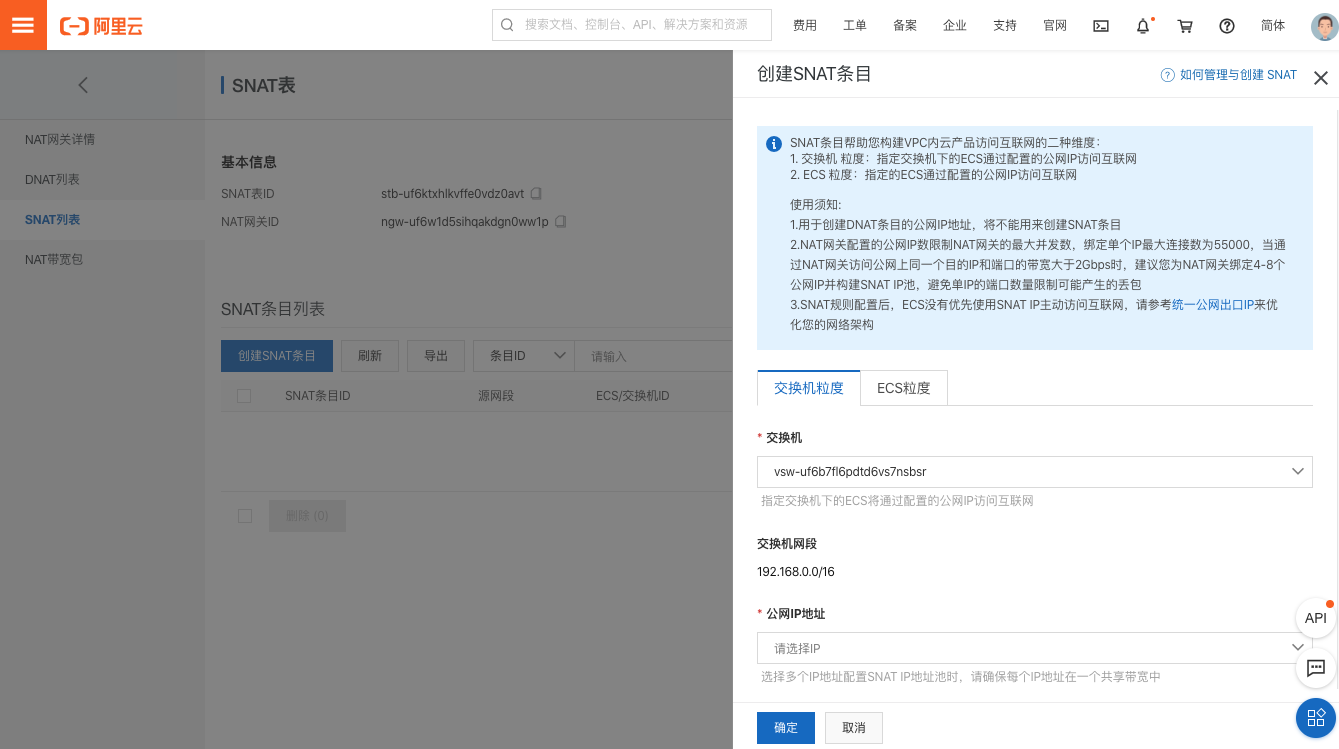Click the floating API button
This screenshot has height=749, width=1339.
coord(1316,618)
